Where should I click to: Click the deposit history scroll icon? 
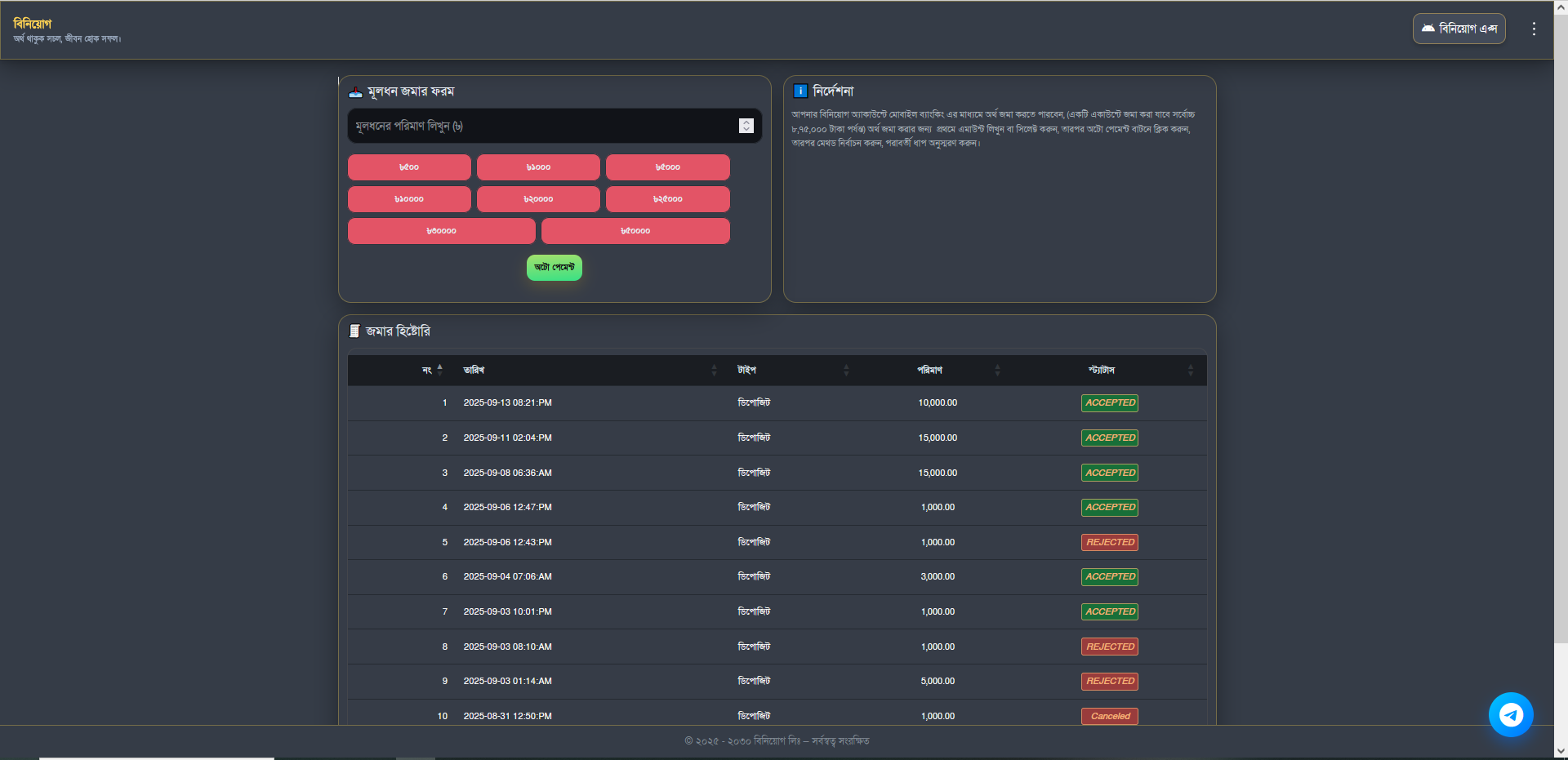click(x=354, y=331)
